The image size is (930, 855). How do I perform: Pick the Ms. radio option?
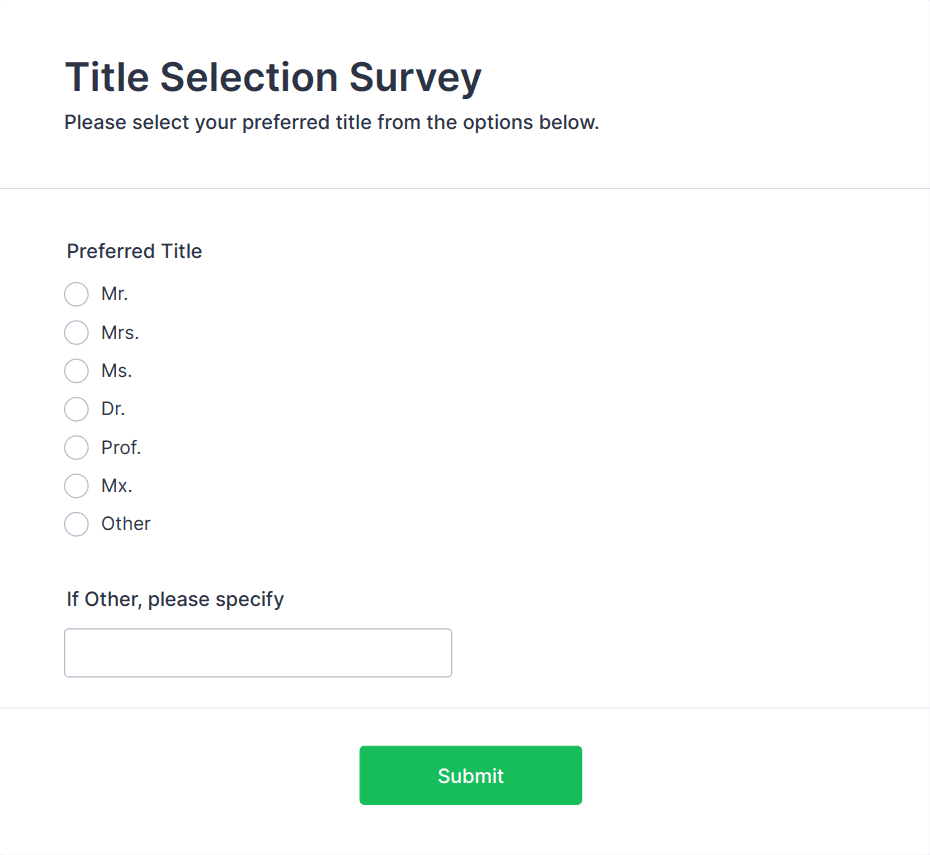pyautogui.click(x=76, y=371)
